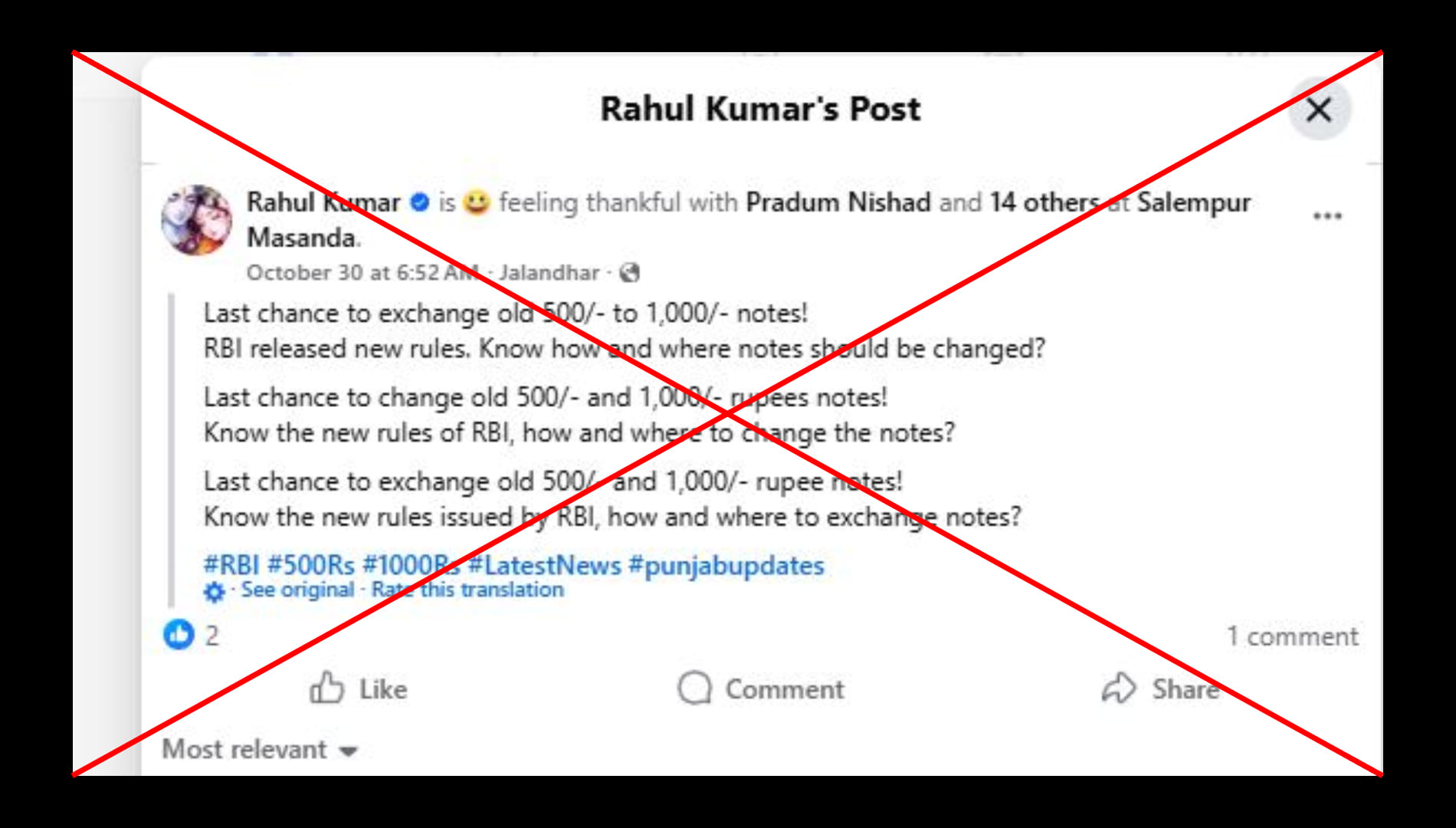View the 1 comment count link
The image size is (1456, 828).
click(1292, 636)
